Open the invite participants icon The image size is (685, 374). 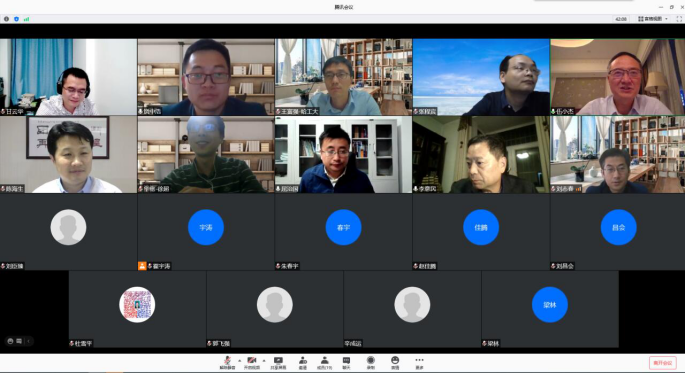[x=302, y=363]
